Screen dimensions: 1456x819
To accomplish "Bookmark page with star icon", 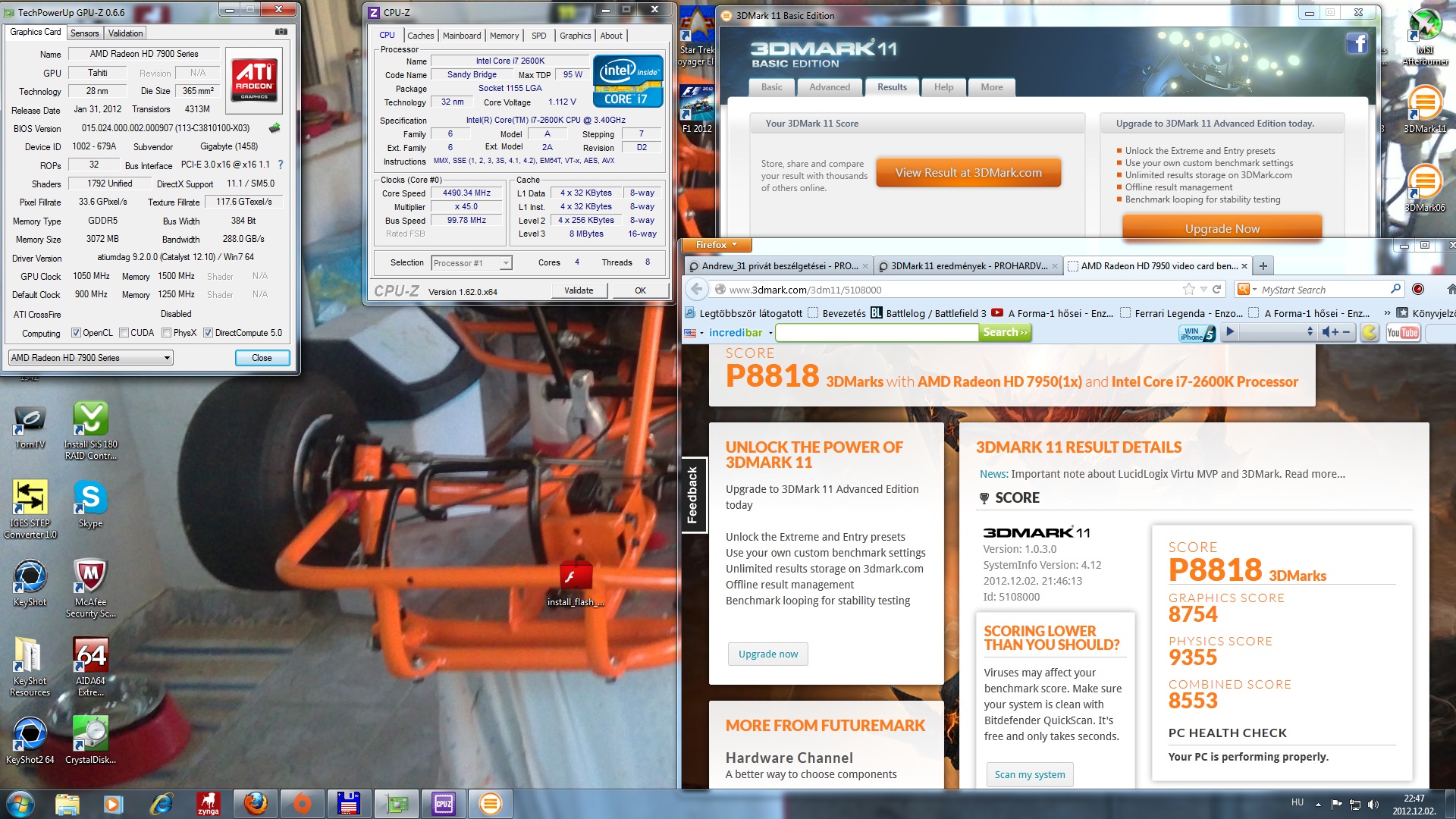I will pyautogui.click(x=1188, y=289).
